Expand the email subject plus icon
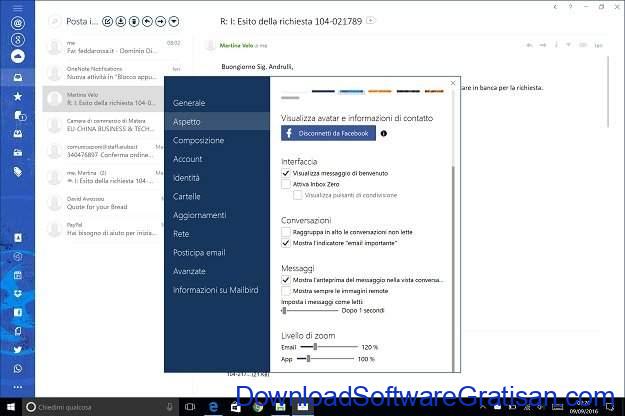Viewport: 625px width, 416px height. (x=371, y=20)
